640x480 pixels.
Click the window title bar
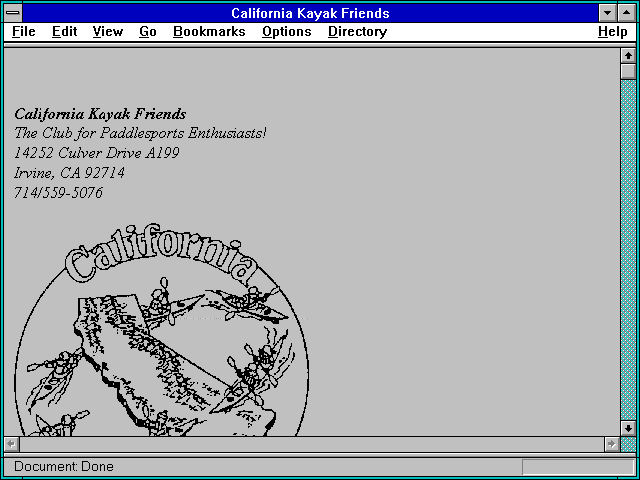310,13
